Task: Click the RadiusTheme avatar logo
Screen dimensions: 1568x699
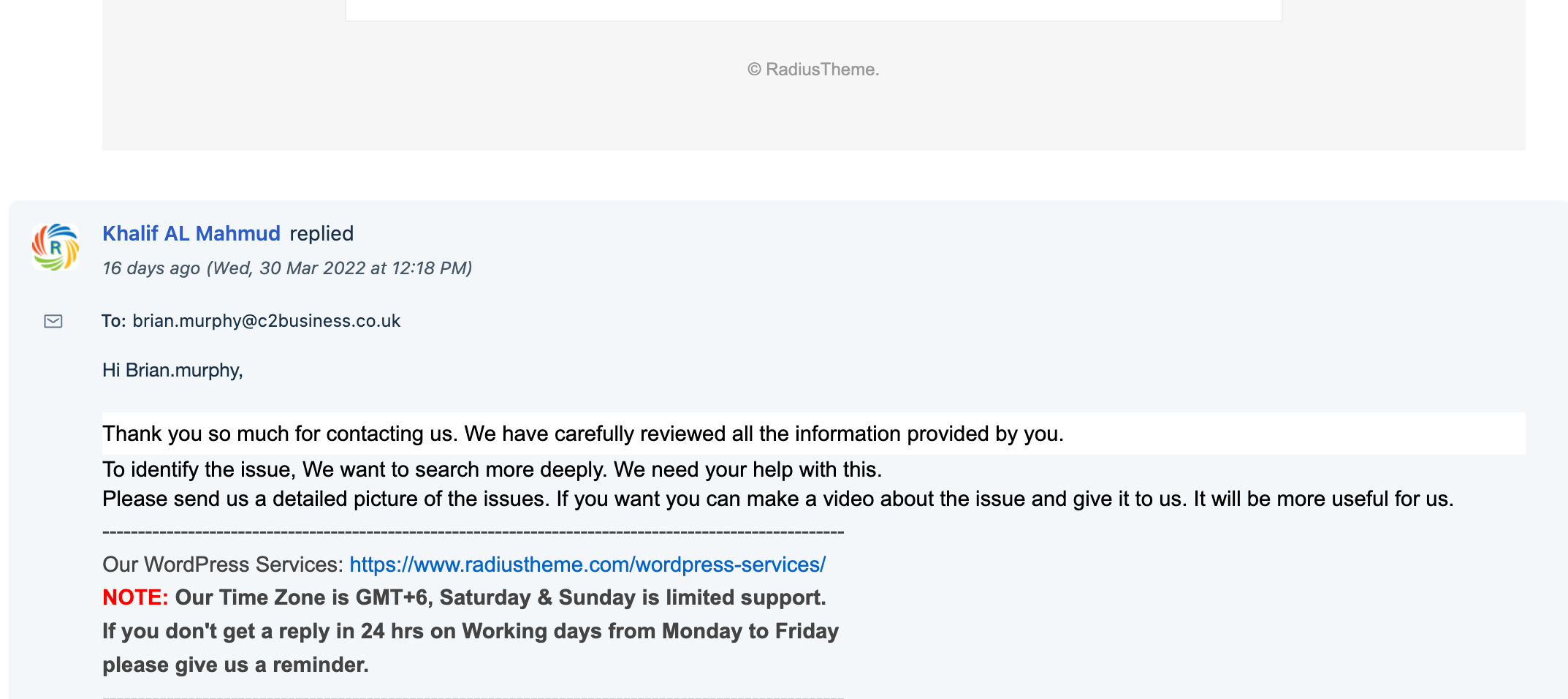Action: tap(56, 247)
